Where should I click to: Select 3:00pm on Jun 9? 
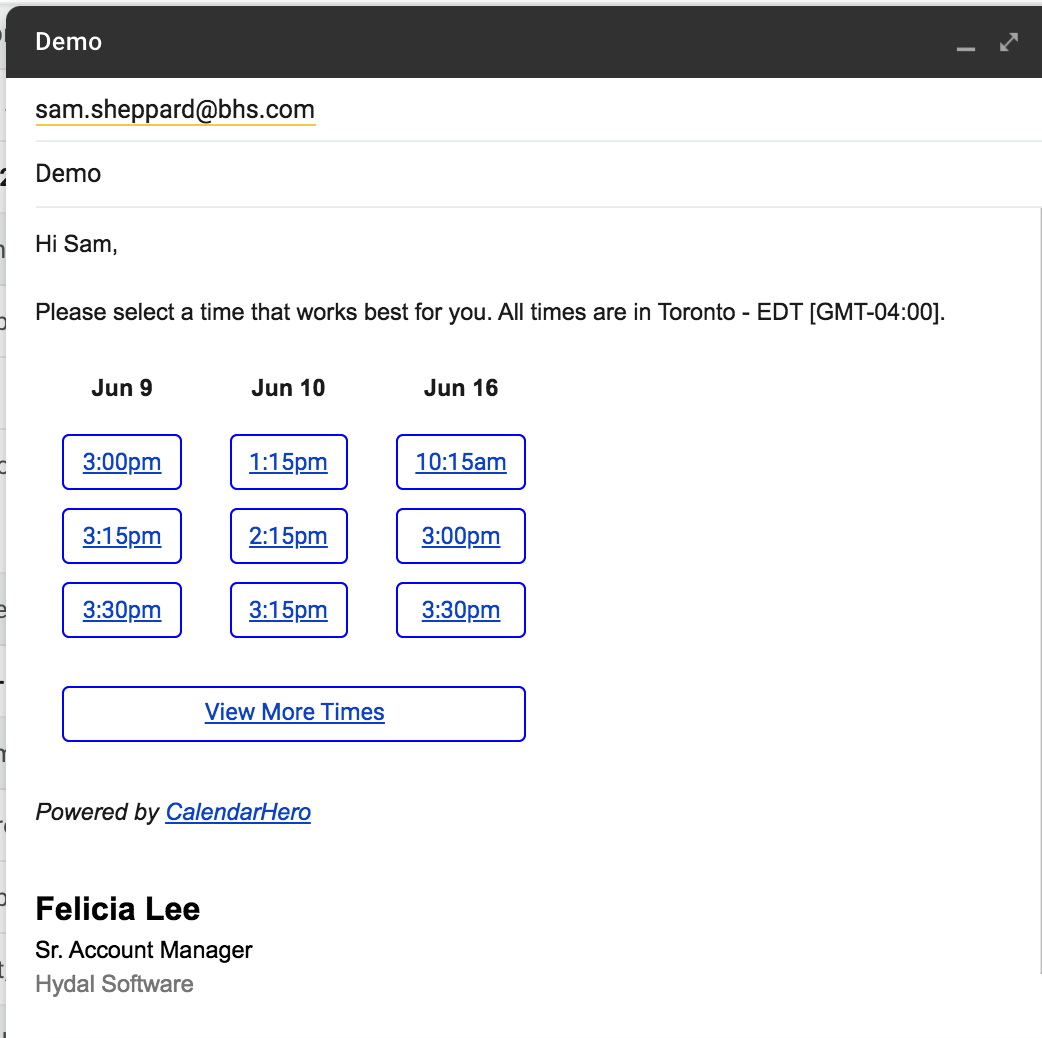pos(122,462)
